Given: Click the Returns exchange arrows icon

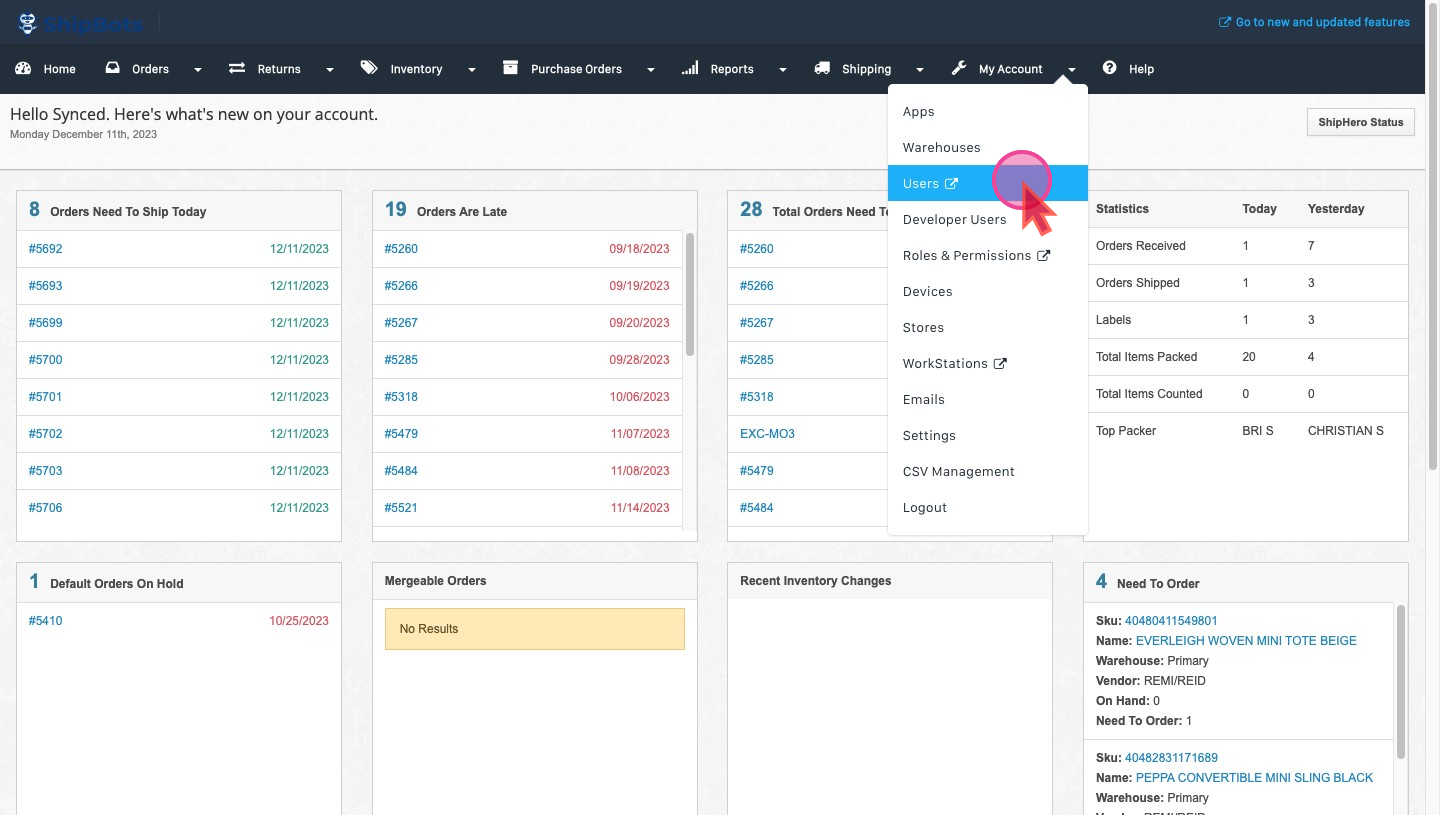Looking at the screenshot, I should click(237, 68).
